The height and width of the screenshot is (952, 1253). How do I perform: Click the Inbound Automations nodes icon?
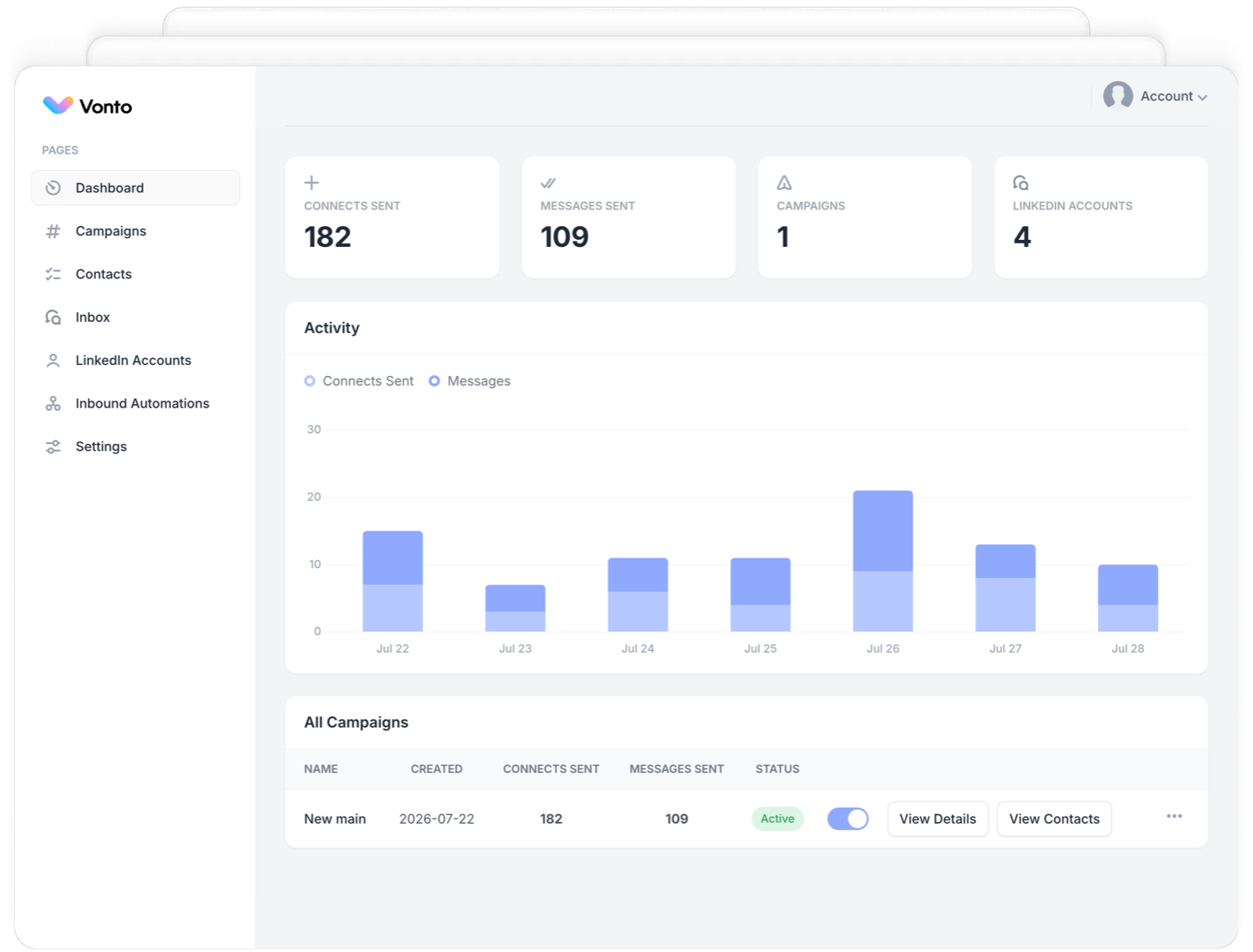coord(53,403)
